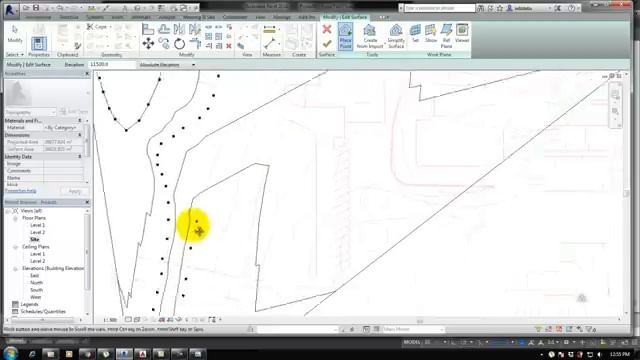Click the Show work plane icon
640x360 pixels.
click(x=431, y=33)
